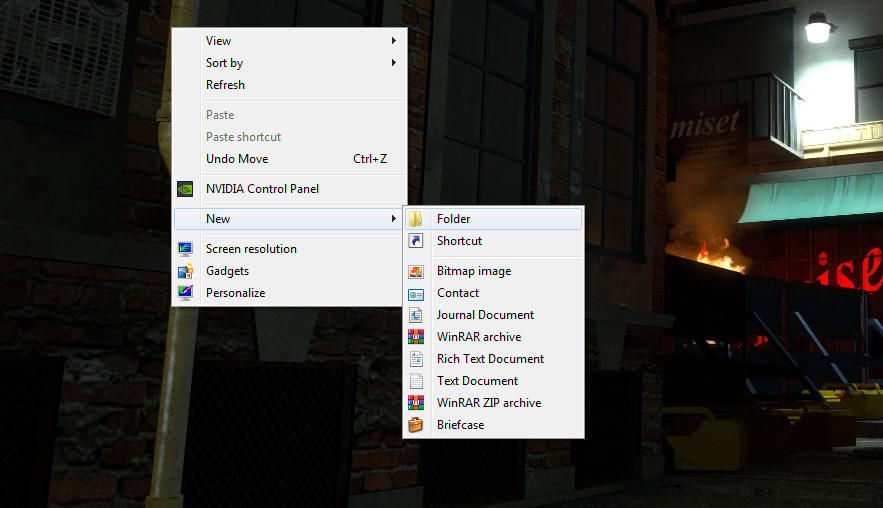Viewport: 883px width, 508px height.
Task: Create a new Bitmap image
Action: 493,271
